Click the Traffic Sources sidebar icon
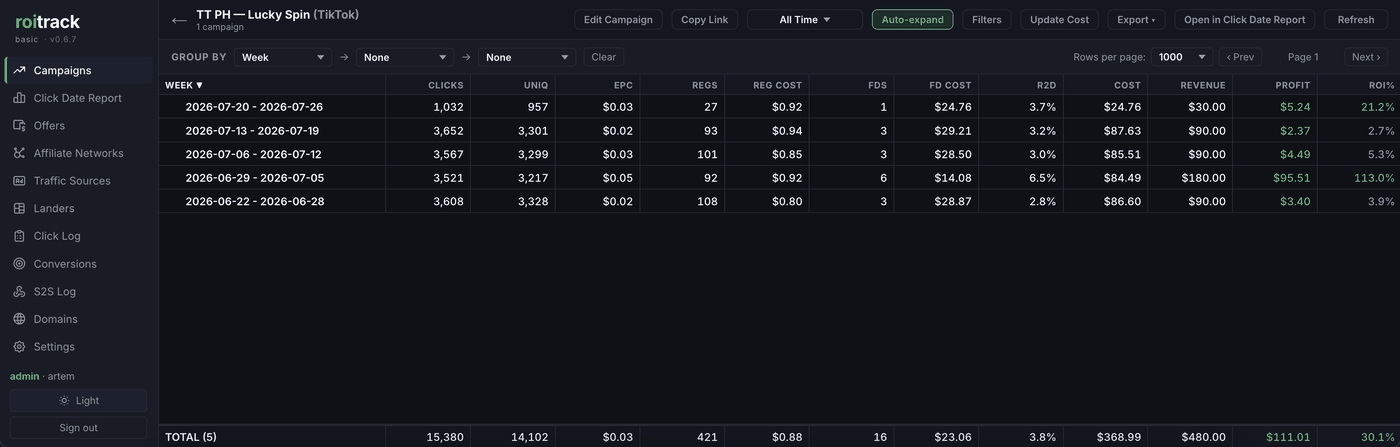This screenshot has height=447, width=1400. click(19, 181)
